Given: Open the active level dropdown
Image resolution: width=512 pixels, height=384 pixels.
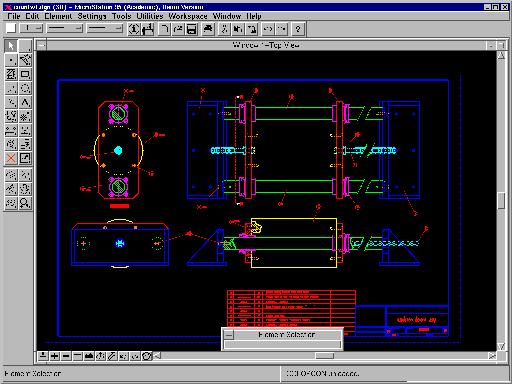Looking at the screenshot, I should point(31,29).
